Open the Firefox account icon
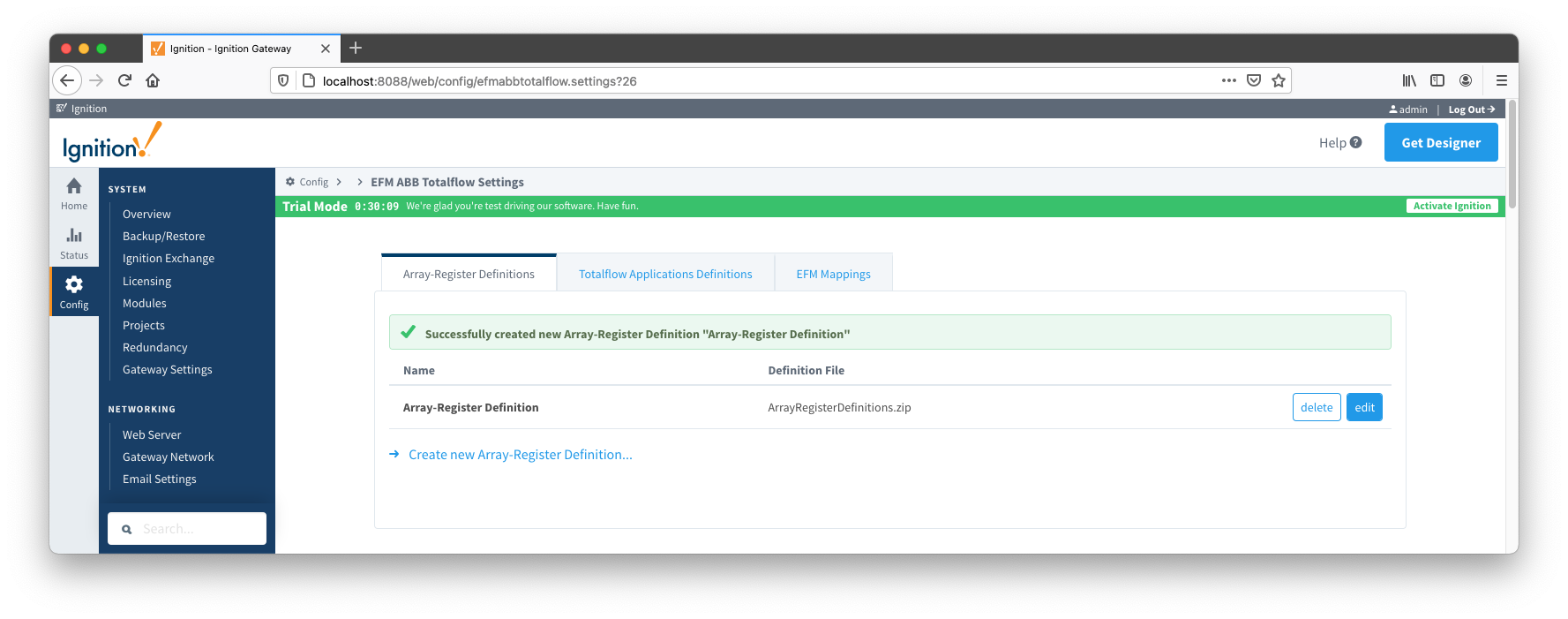Screen dimensions: 1568x619 click(1466, 80)
